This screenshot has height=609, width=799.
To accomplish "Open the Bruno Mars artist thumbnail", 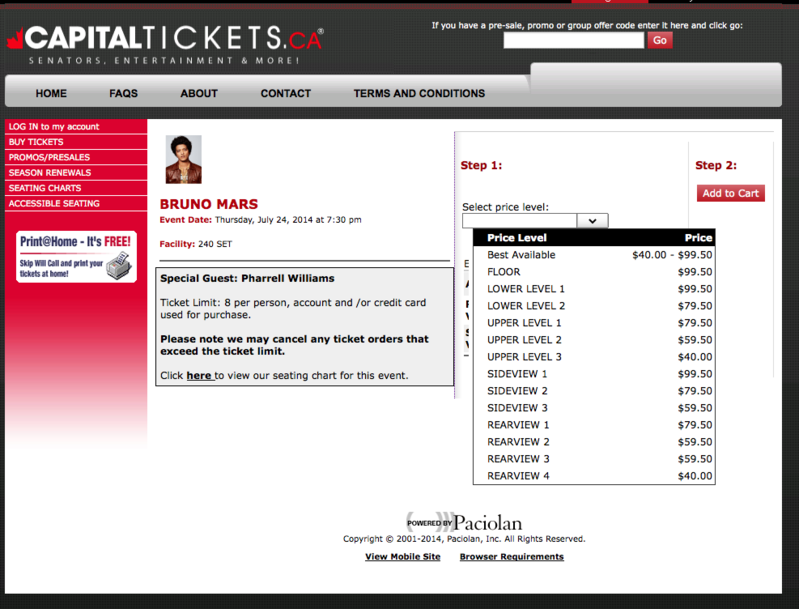I will tap(183, 159).
